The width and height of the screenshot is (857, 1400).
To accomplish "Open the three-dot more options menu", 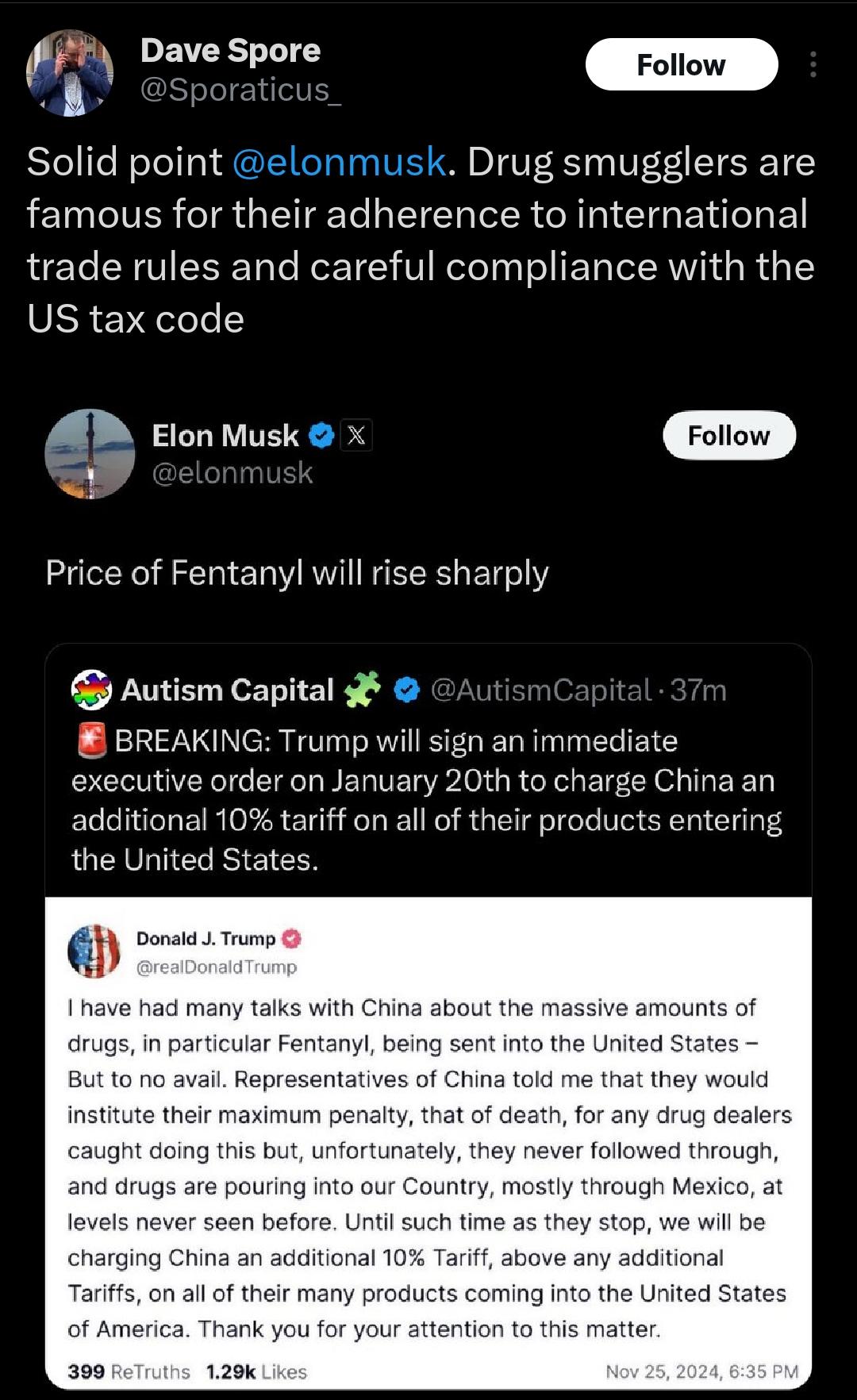I will point(813,64).
